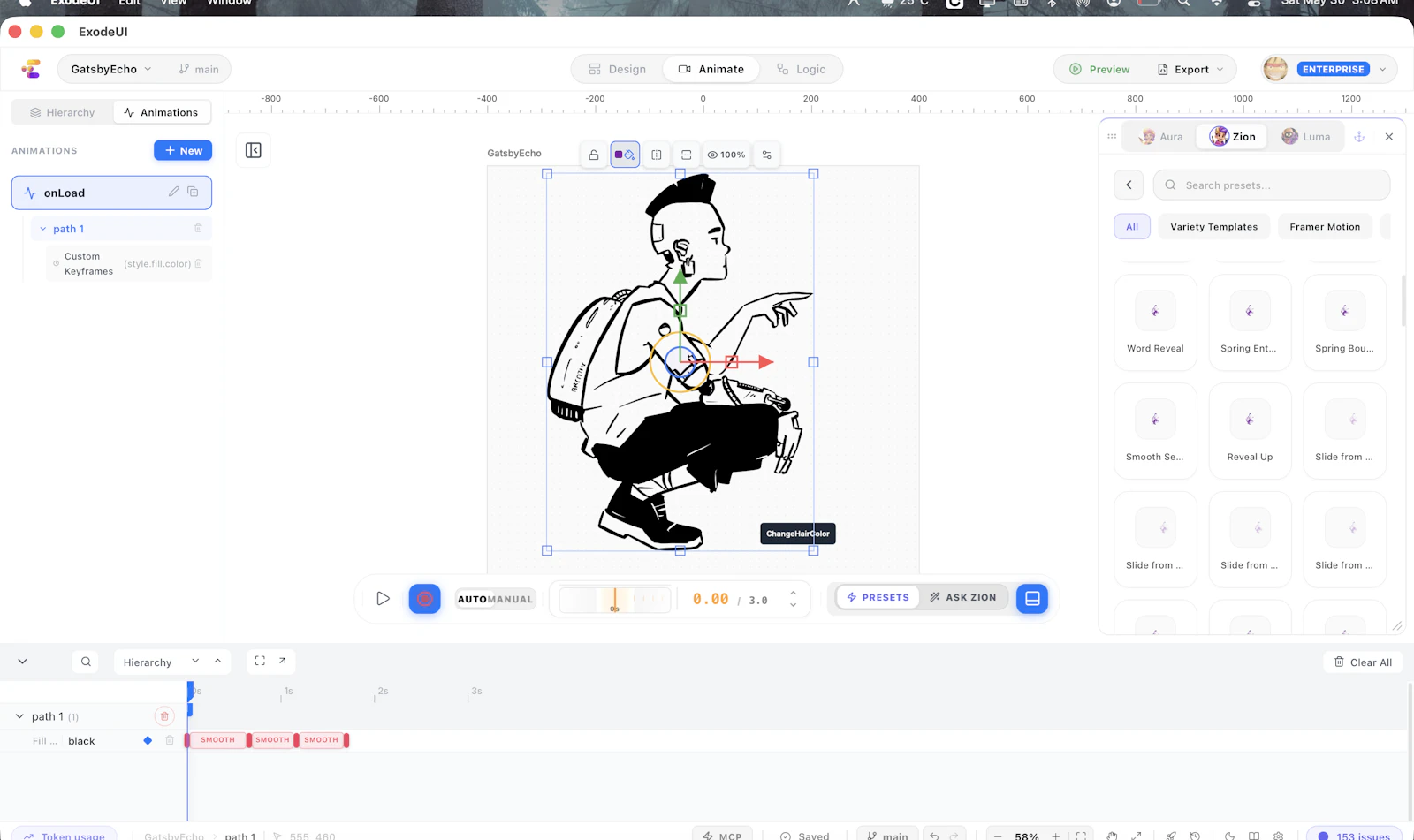
Task: Go back in presets panel
Action: [1129, 185]
